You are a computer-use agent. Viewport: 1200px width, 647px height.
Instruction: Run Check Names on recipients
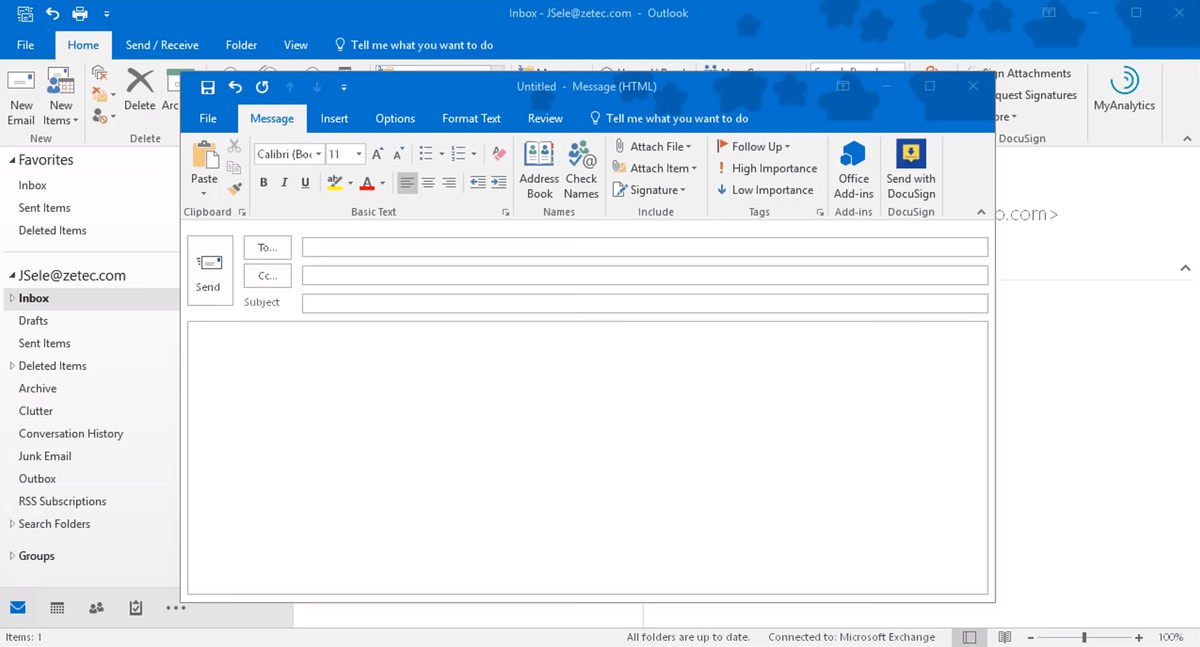(x=581, y=170)
